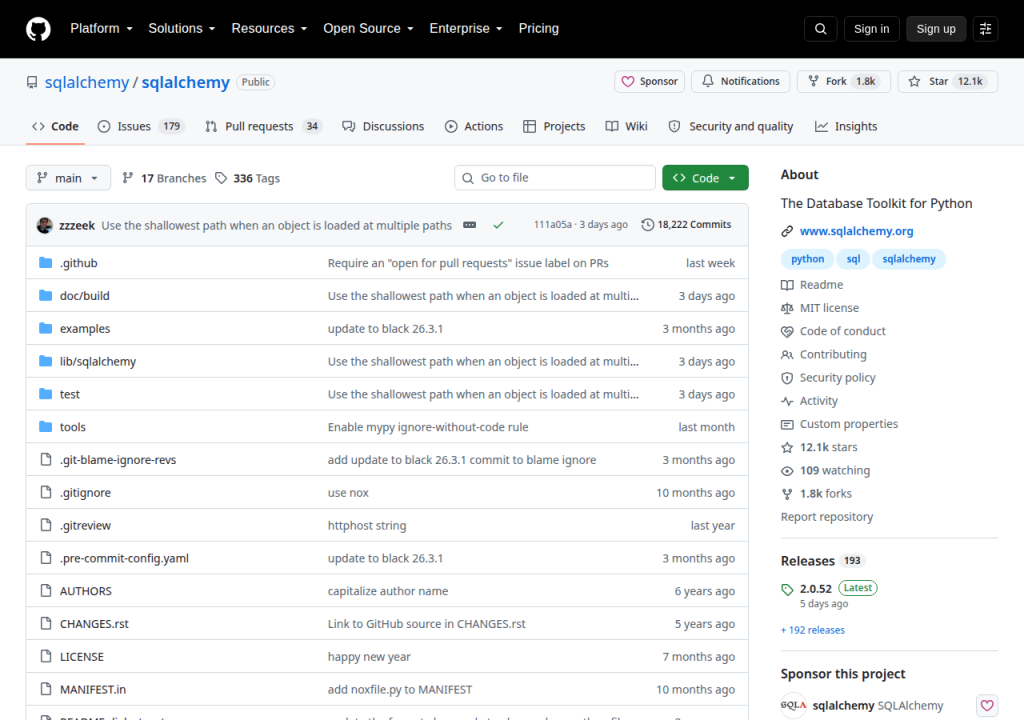Image resolution: width=1024 pixels, height=720 pixels.
Task: Open the .github folder
Action: [78, 263]
